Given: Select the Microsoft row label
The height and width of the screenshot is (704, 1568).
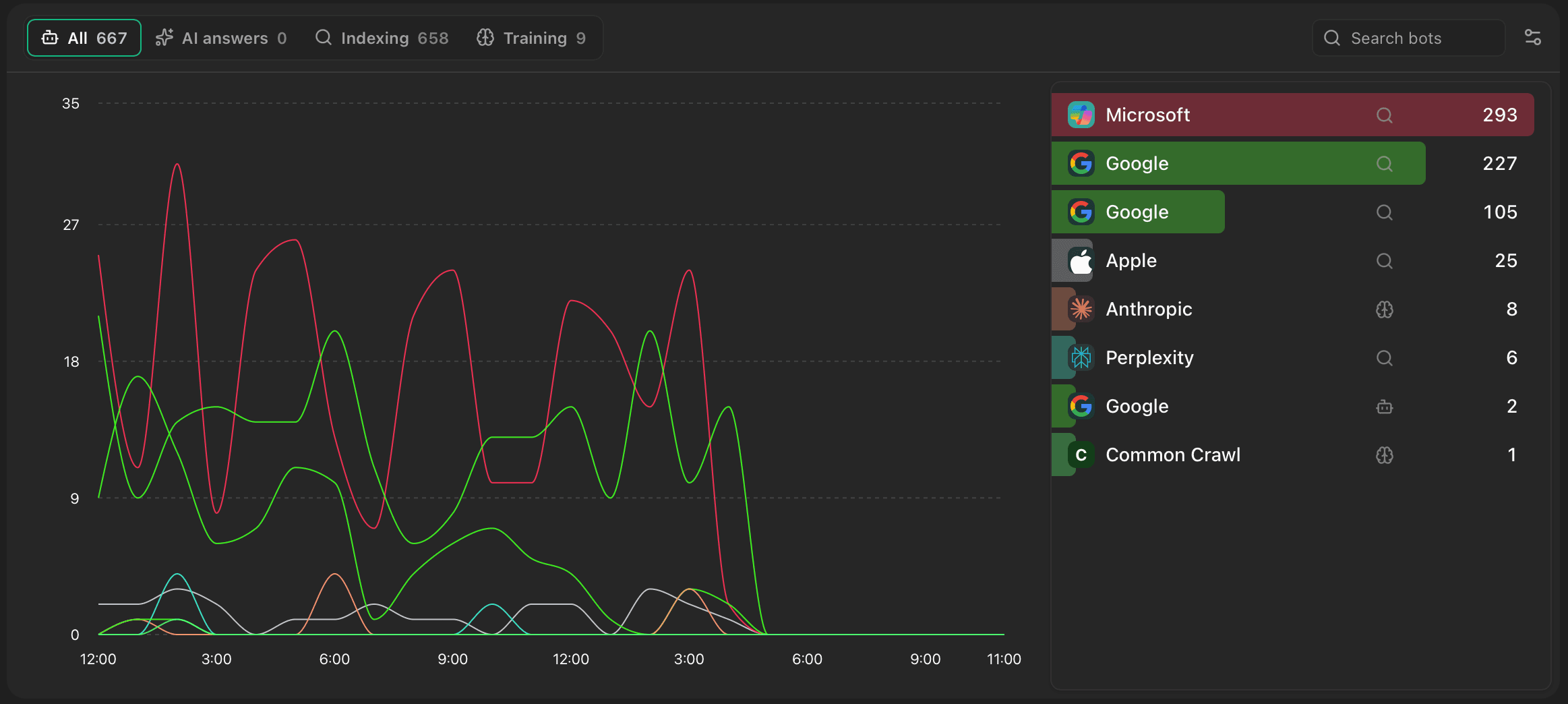Looking at the screenshot, I should (1147, 115).
